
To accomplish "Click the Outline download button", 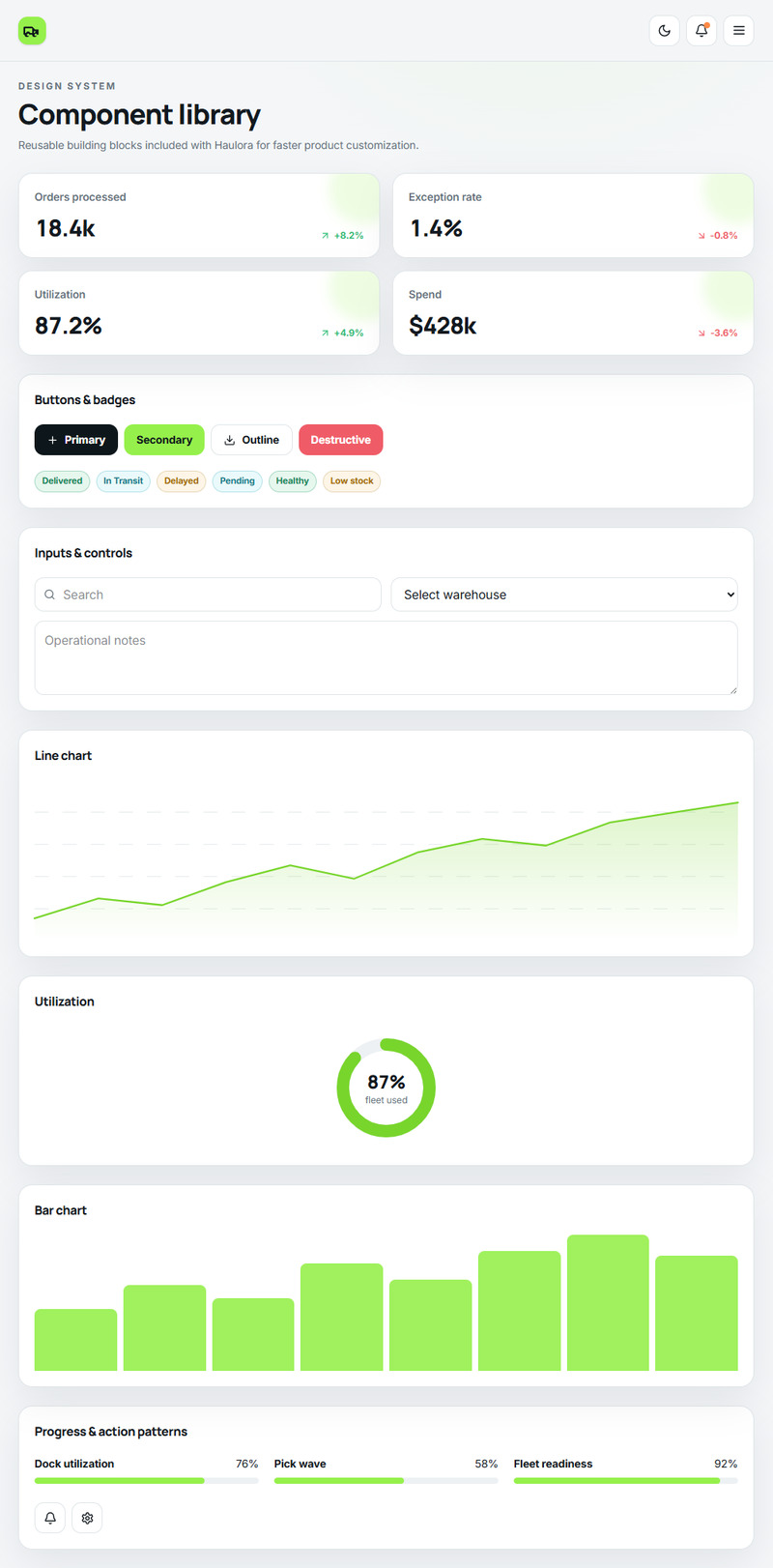I will point(251,440).
